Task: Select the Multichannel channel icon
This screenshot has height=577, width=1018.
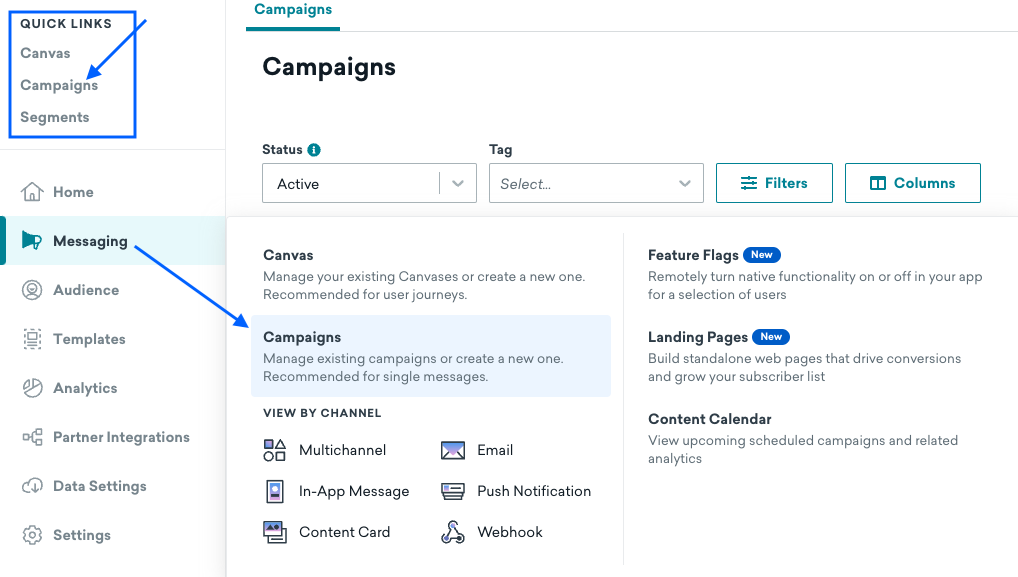Action: pos(275,450)
